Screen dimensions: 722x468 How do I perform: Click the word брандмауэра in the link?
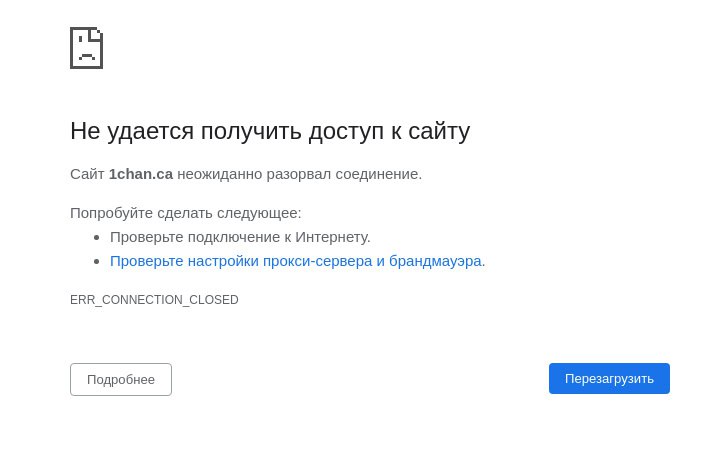coord(435,261)
